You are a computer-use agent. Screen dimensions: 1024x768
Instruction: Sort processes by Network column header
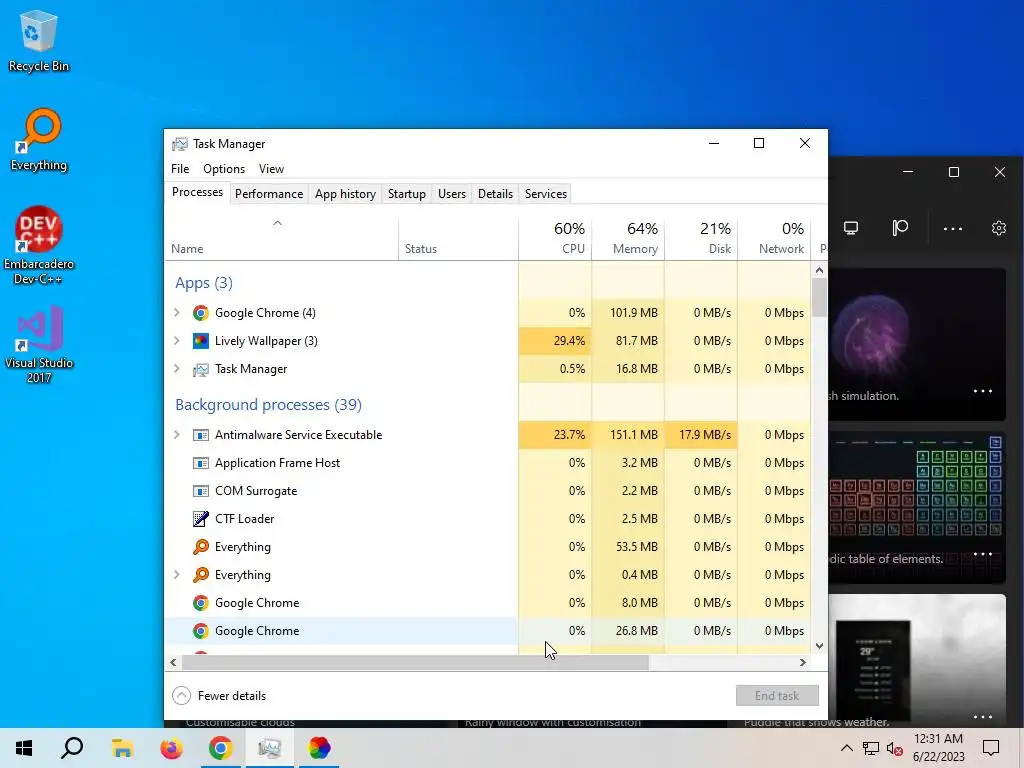[775, 238]
